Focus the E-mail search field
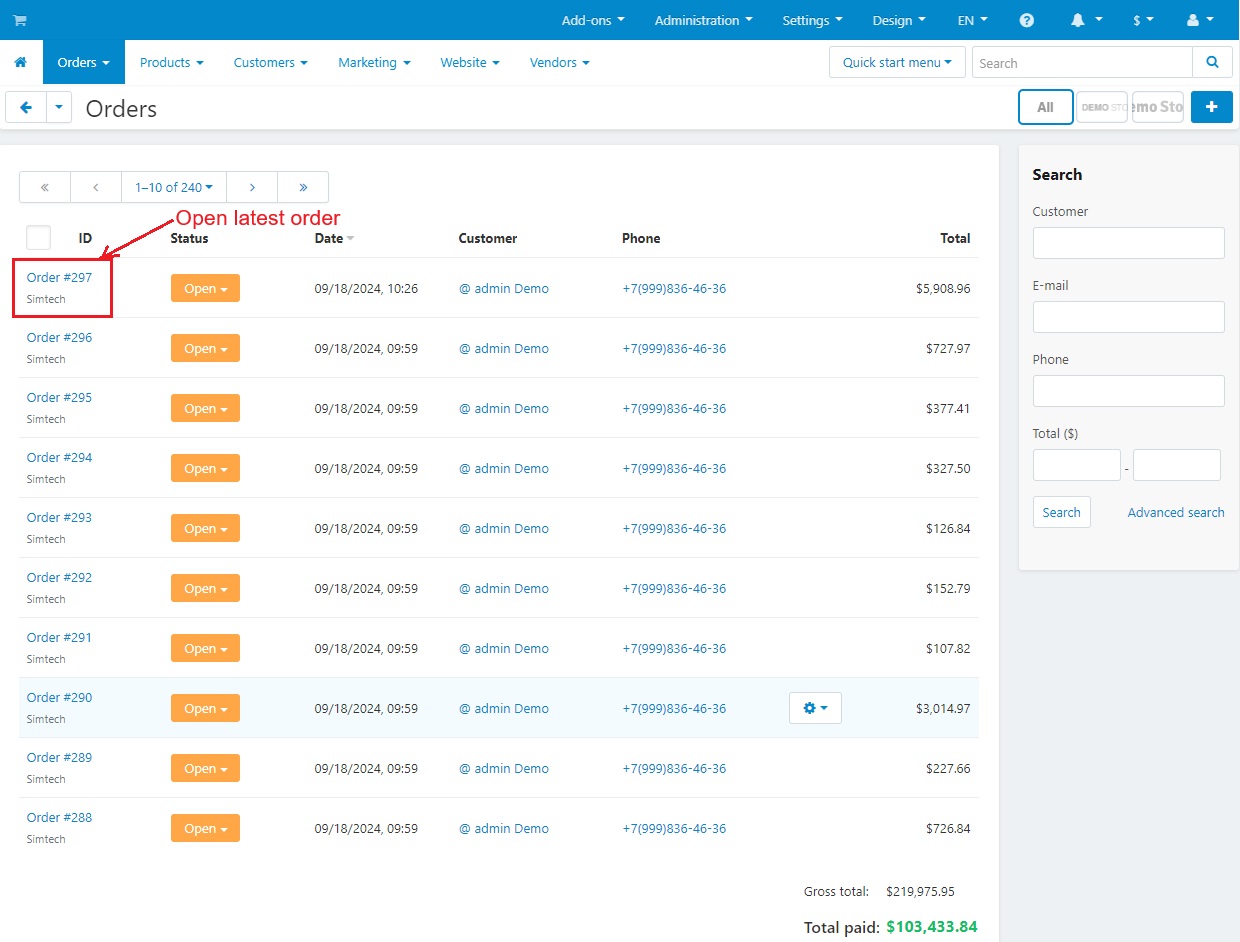Screen dimensions: 1240x942 pos(1128,316)
